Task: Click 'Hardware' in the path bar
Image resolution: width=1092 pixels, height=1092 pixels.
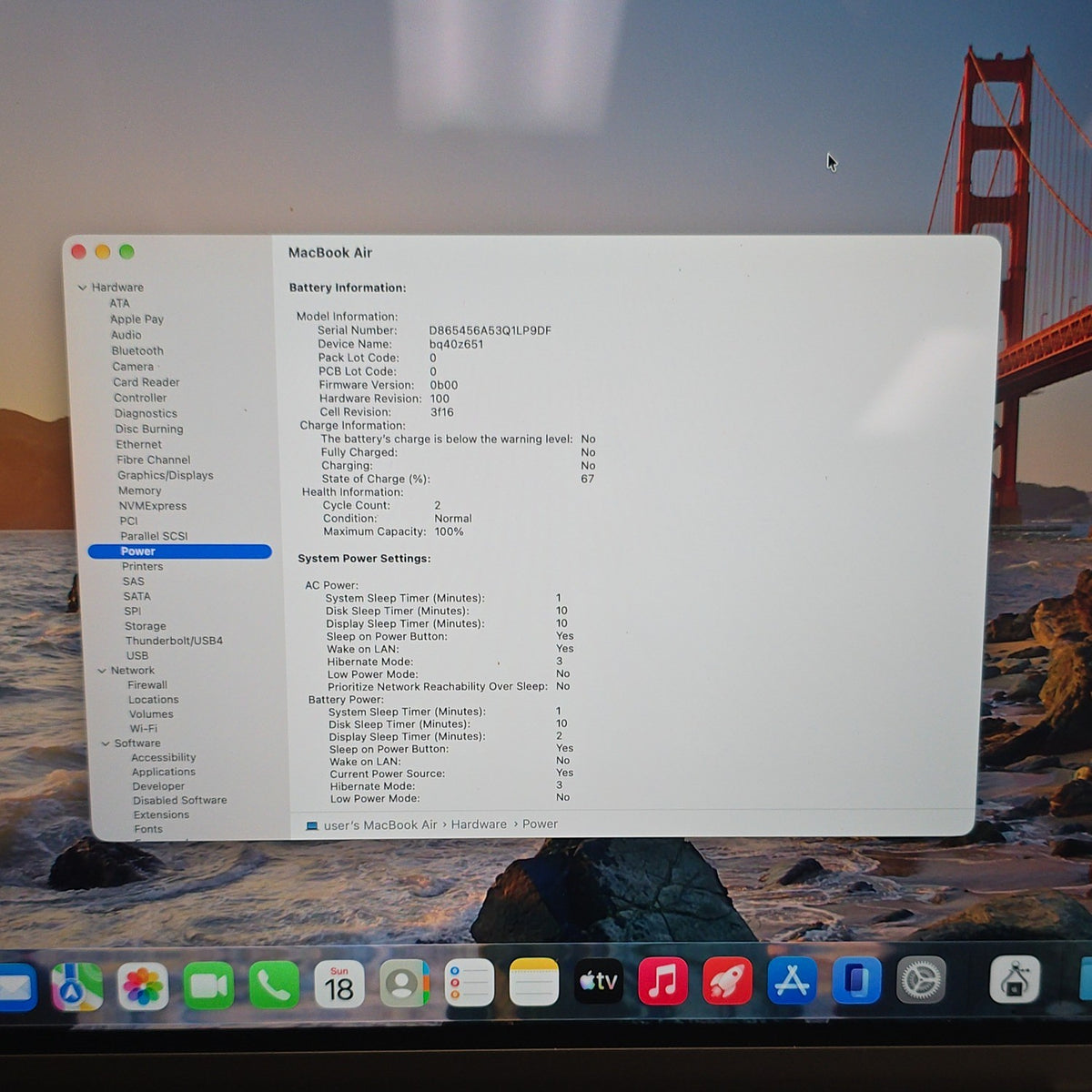Action: pyautogui.click(x=479, y=824)
